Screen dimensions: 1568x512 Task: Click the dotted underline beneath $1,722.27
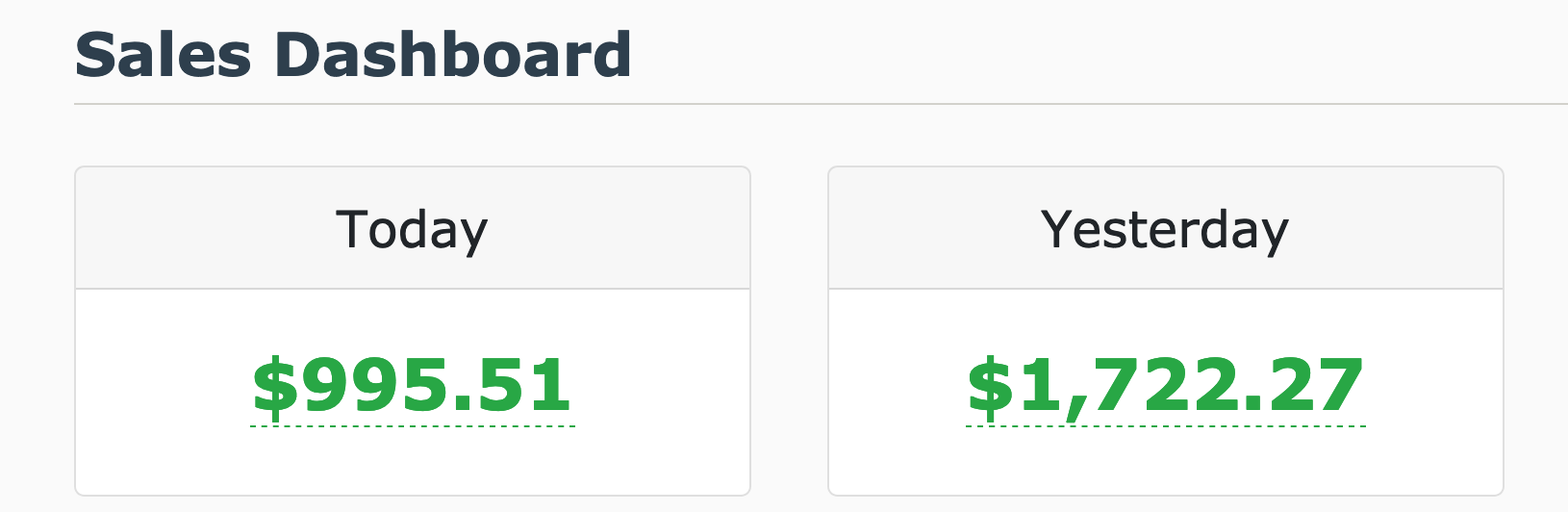[x=1165, y=424]
